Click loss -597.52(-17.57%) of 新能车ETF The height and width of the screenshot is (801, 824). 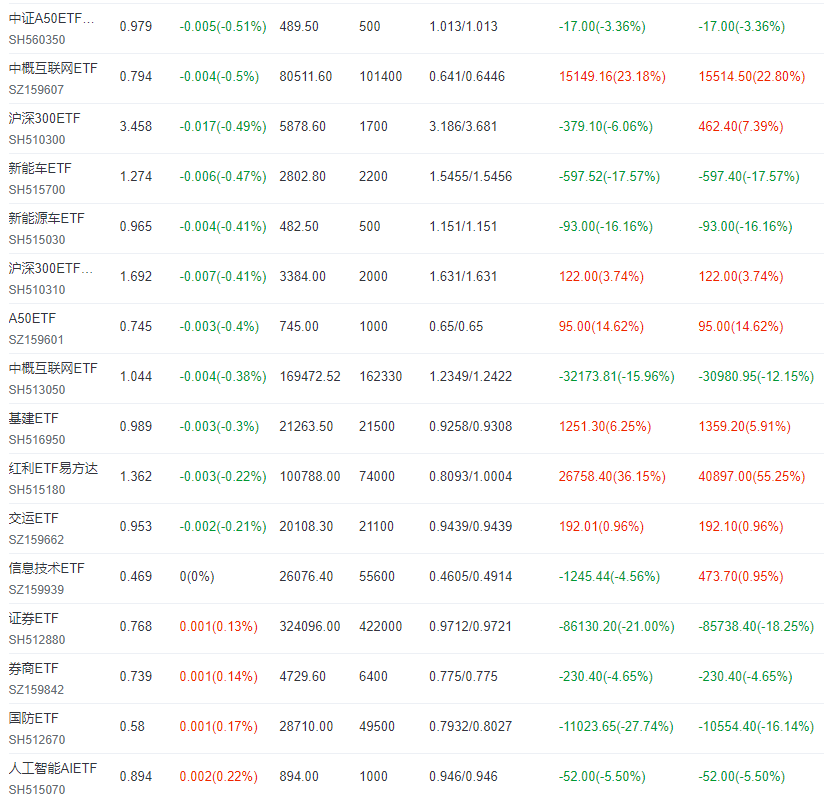pyautogui.click(x=609, y=176)
